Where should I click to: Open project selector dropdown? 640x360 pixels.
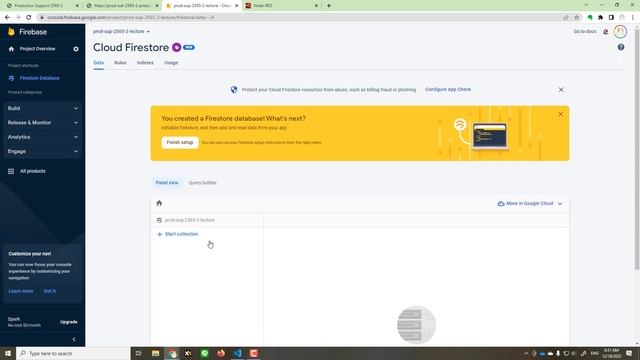(x=121, y=31)
